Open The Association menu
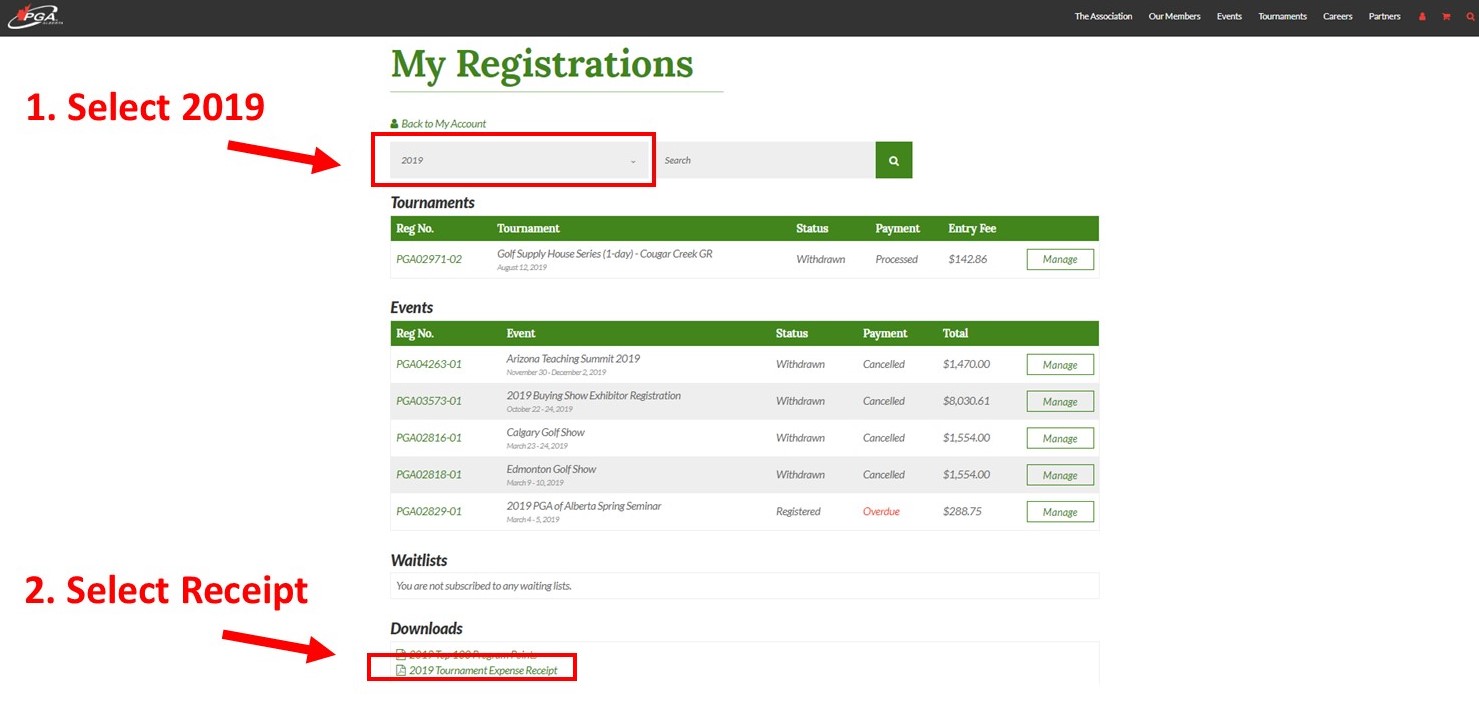 tap(1103, 17)
